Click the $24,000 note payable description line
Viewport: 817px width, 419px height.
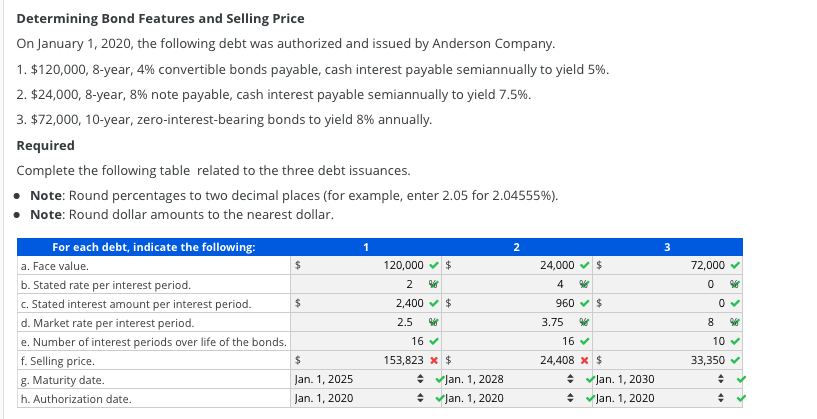274,95
